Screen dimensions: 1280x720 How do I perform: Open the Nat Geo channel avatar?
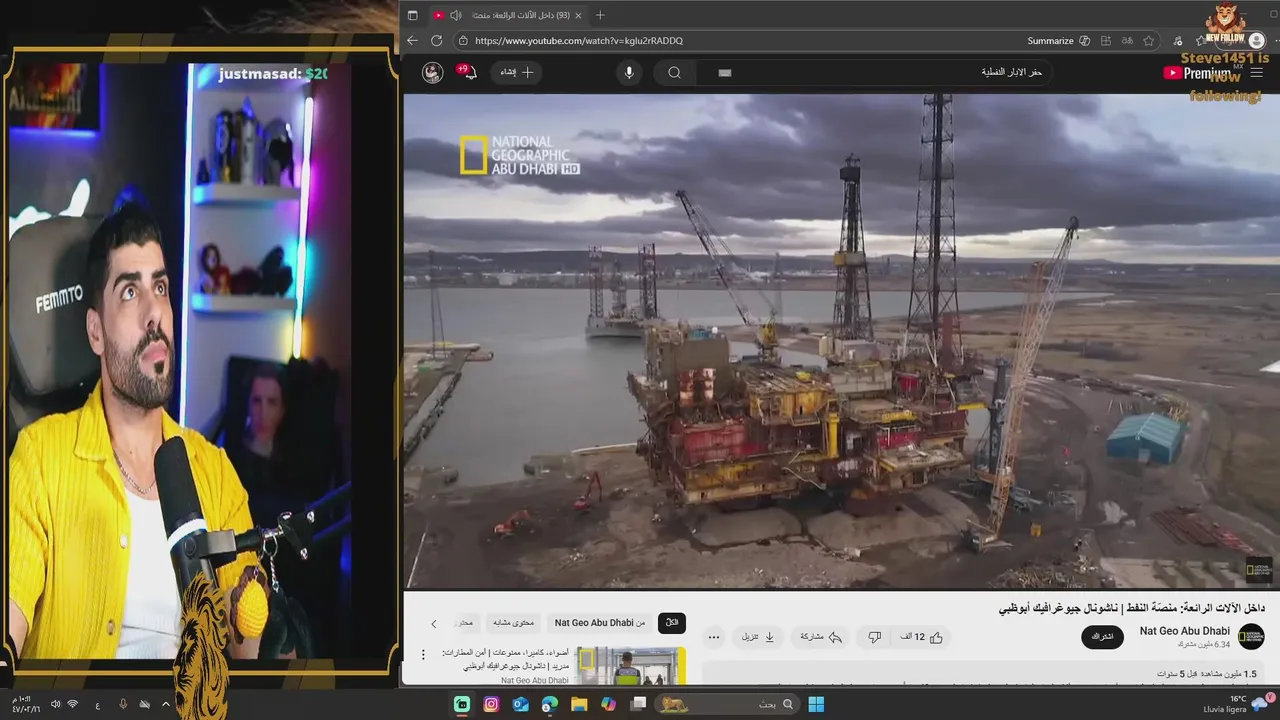coord(1251,637)
